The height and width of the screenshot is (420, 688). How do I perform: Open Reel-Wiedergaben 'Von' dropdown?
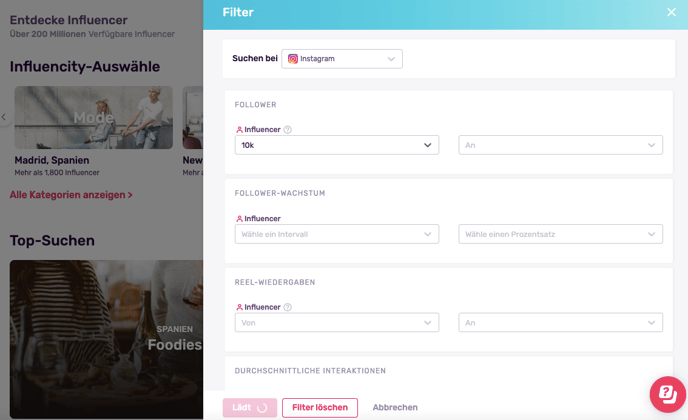point(337,323)
